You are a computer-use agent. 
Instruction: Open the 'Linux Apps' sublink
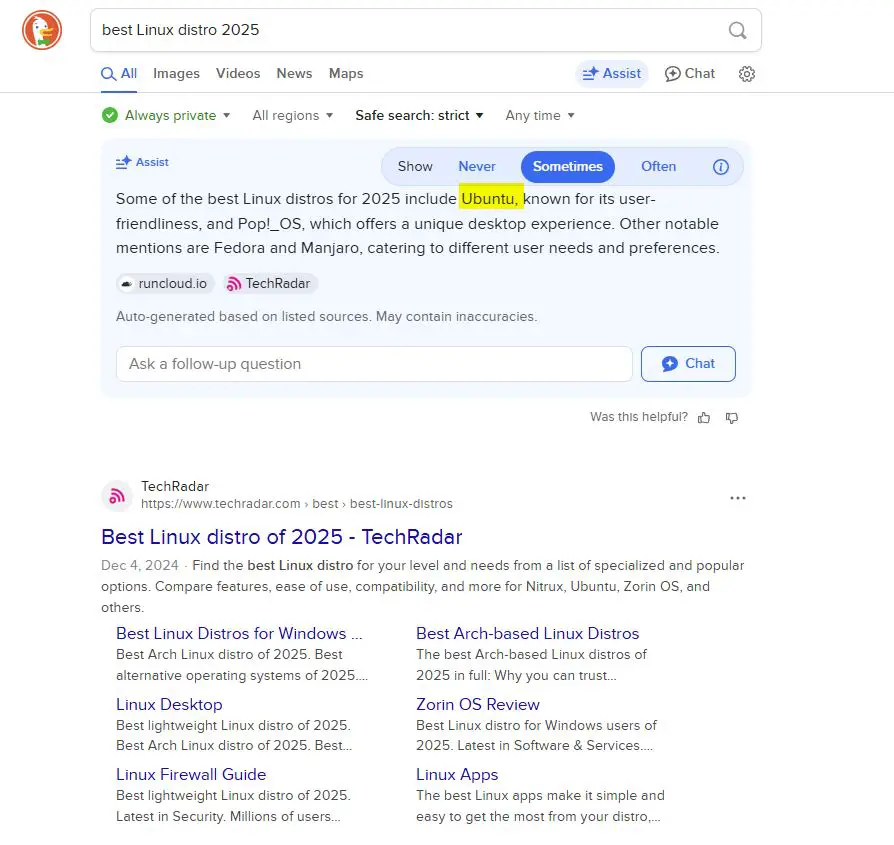457,774
